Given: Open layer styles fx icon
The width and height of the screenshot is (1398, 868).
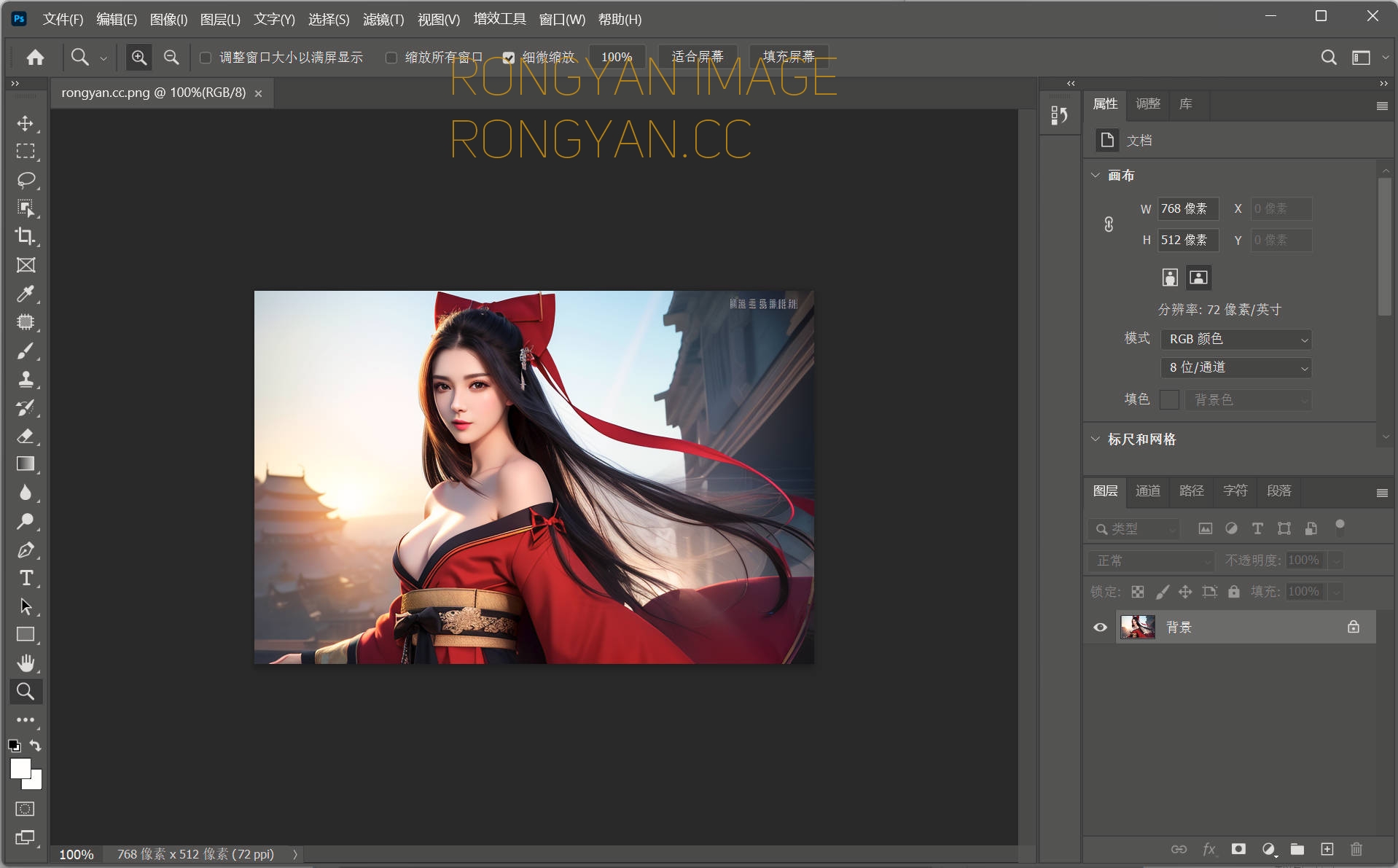Looking at the screenshot, I should (1209, 849).
